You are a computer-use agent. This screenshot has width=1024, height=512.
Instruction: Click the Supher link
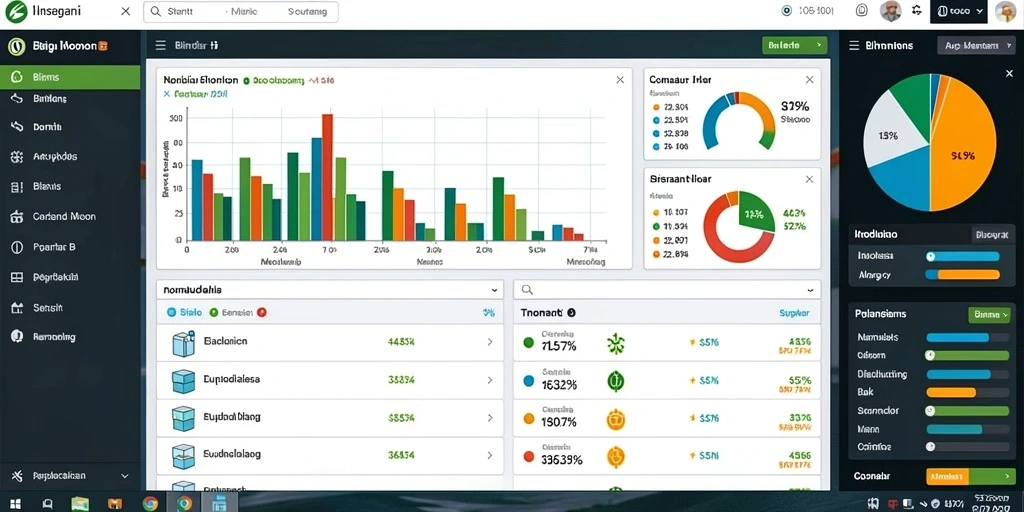(794, 313)
